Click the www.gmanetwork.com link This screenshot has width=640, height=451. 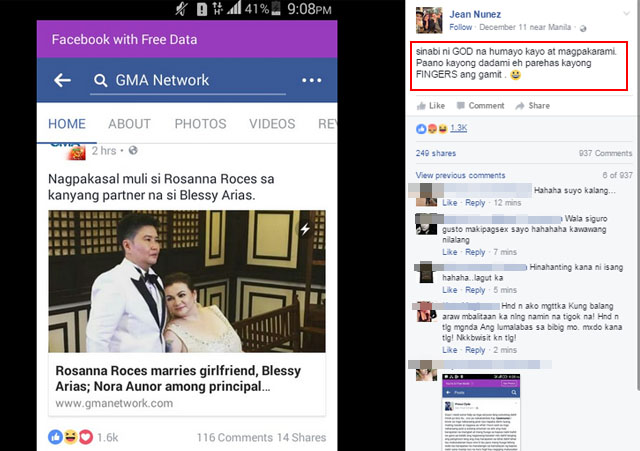point(114,403)
